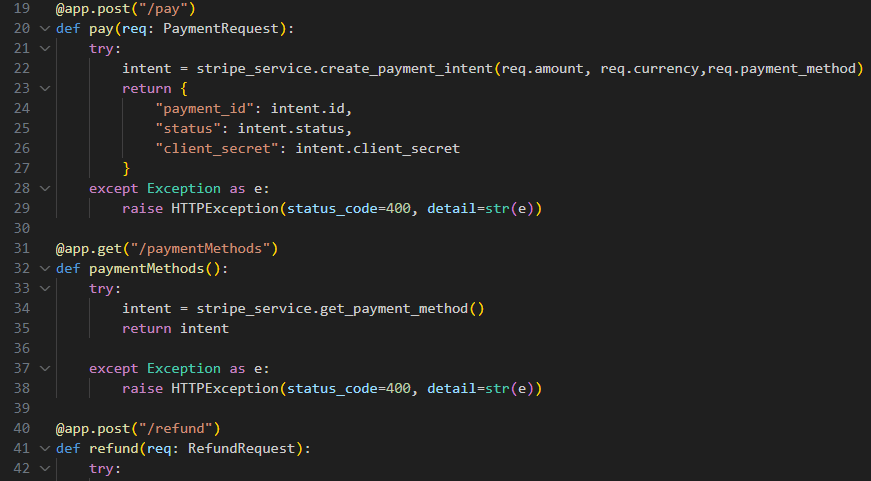Collapse the except block fold arrow on line 37

pyautogui.click(x=45, y=368)
